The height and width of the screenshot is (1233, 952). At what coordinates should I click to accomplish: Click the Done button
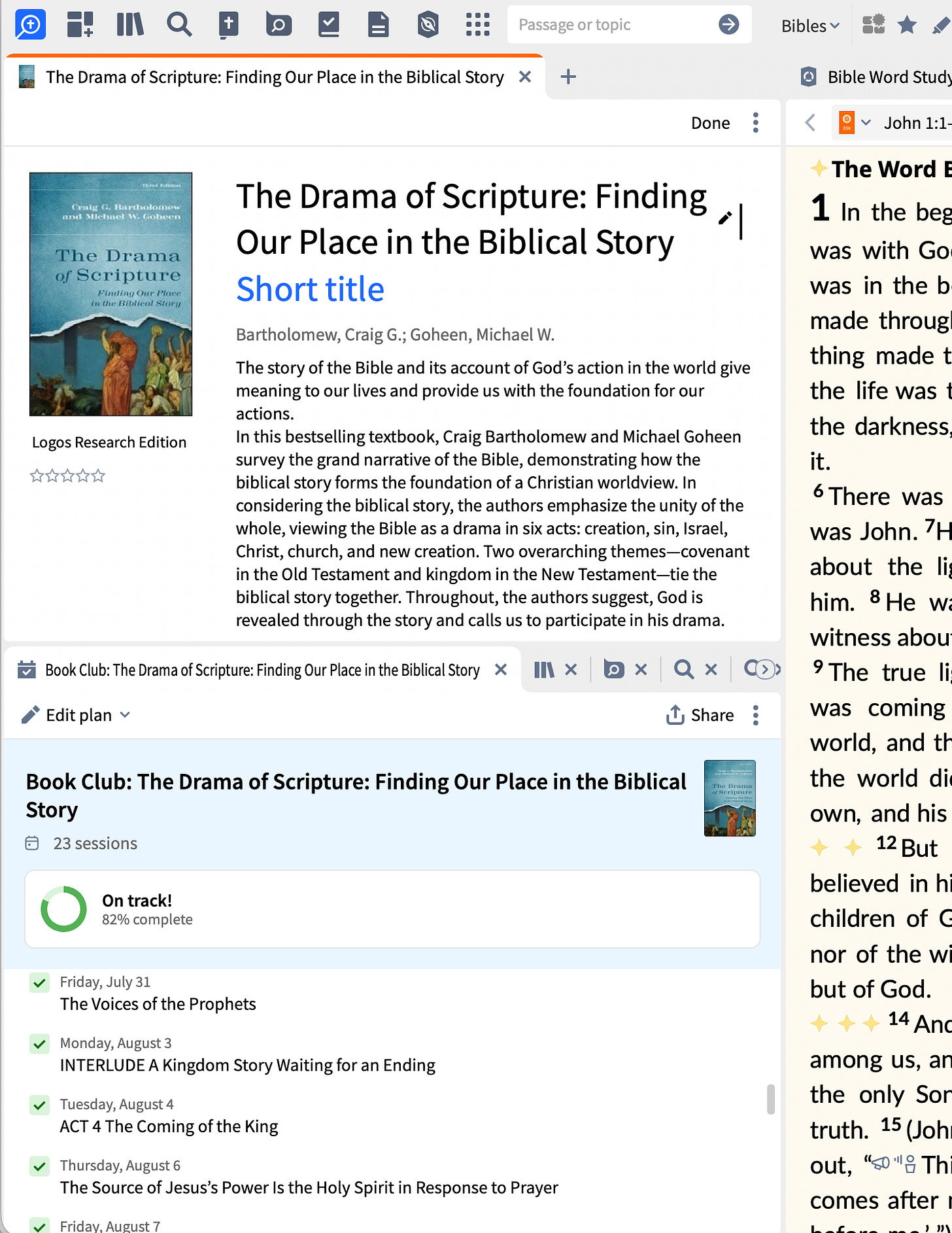[x=710, y=123]
